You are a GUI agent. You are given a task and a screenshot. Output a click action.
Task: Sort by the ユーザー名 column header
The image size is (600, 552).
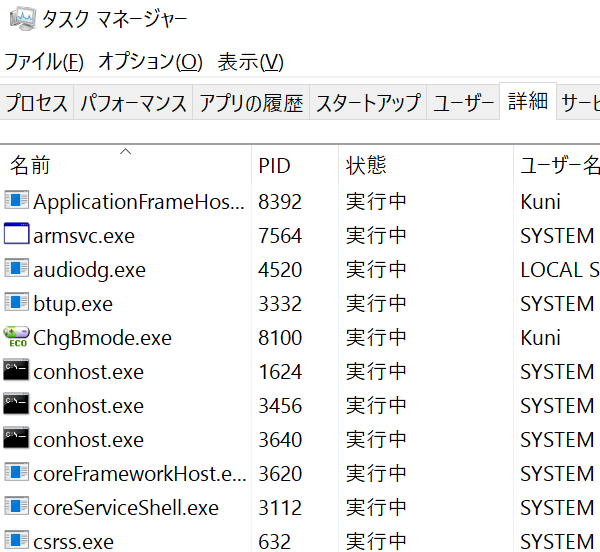(557, 165)
